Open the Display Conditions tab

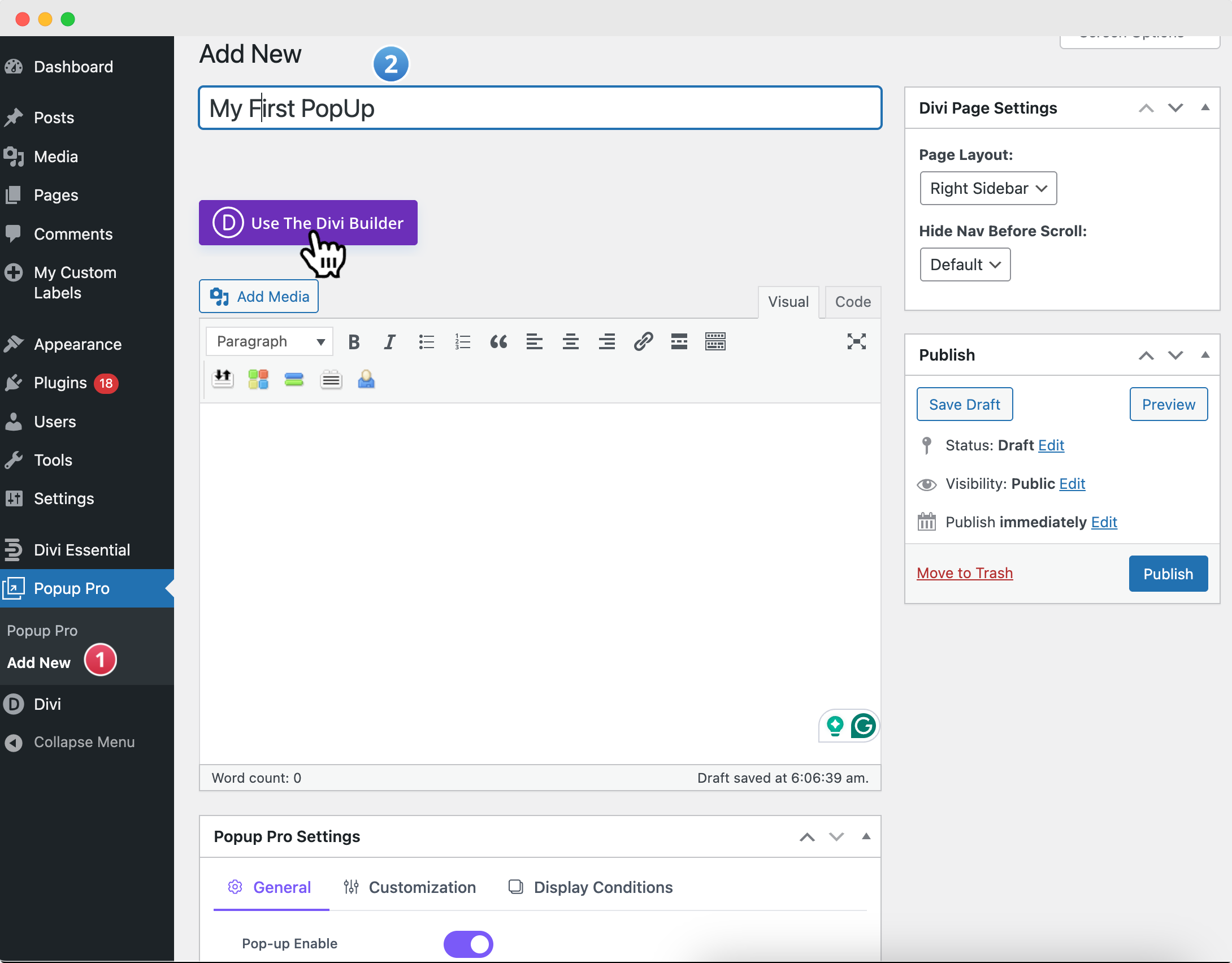pyautogui.click(x=591, y=887)
